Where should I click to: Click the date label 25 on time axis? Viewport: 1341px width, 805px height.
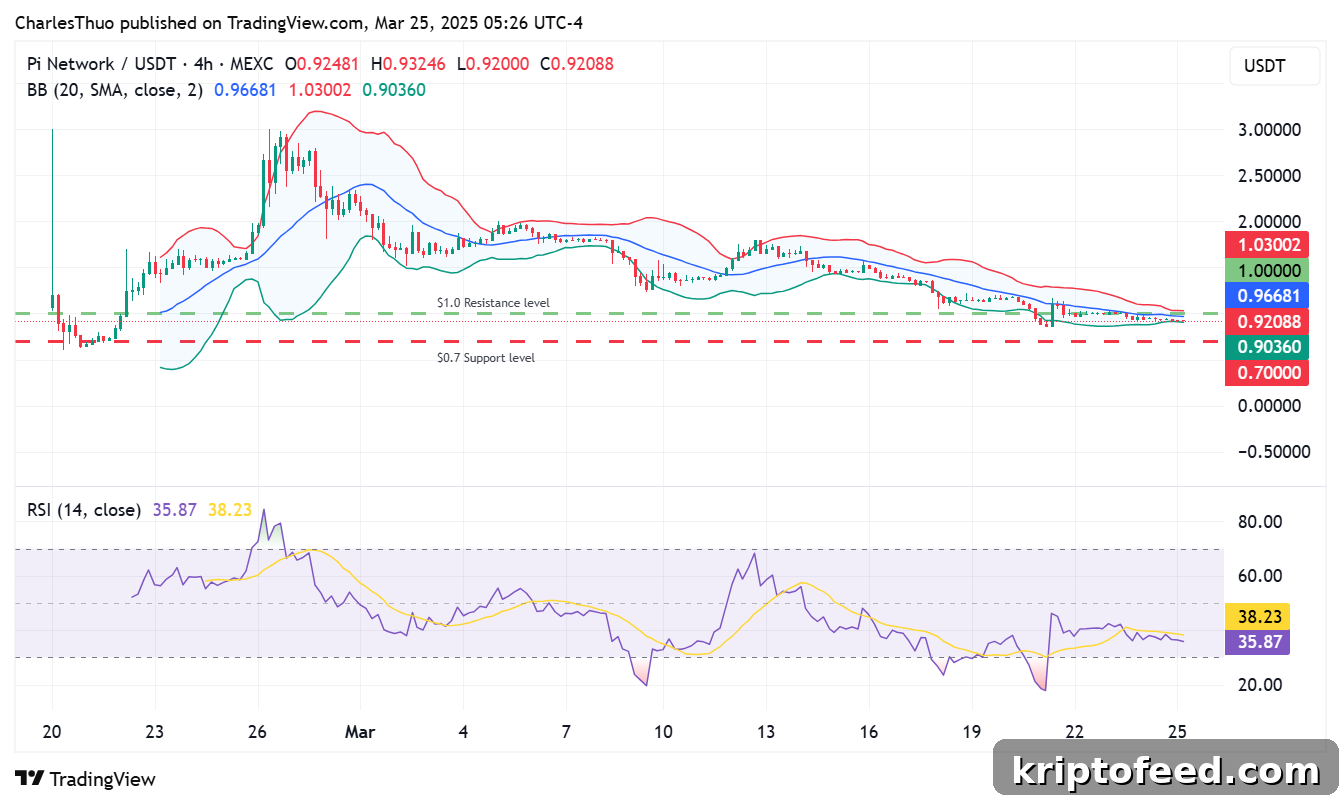(1177, 732)
